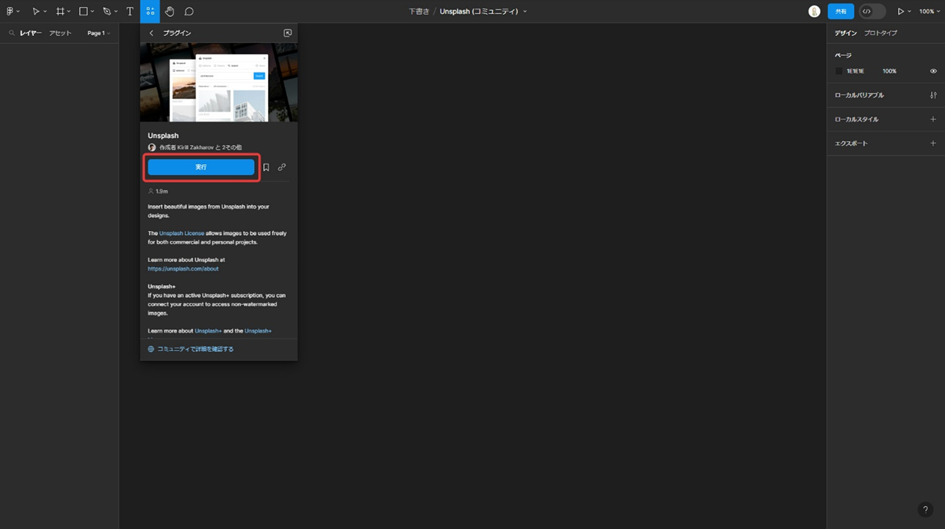Click the ローカルバリアブル label
945x529 pixels.
click(x=859, y=95)
